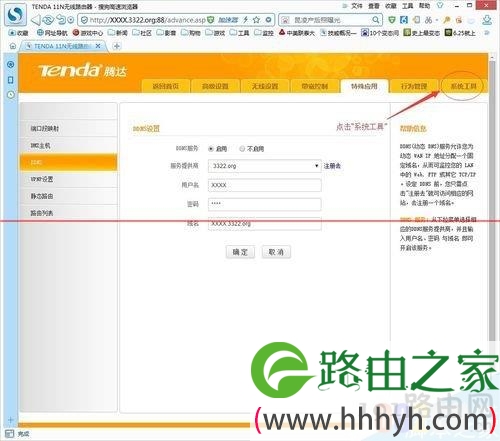Screen dimensions: 500x441
Task: Select UPNP设置 in the left menu
Action: tap(68, 179)
